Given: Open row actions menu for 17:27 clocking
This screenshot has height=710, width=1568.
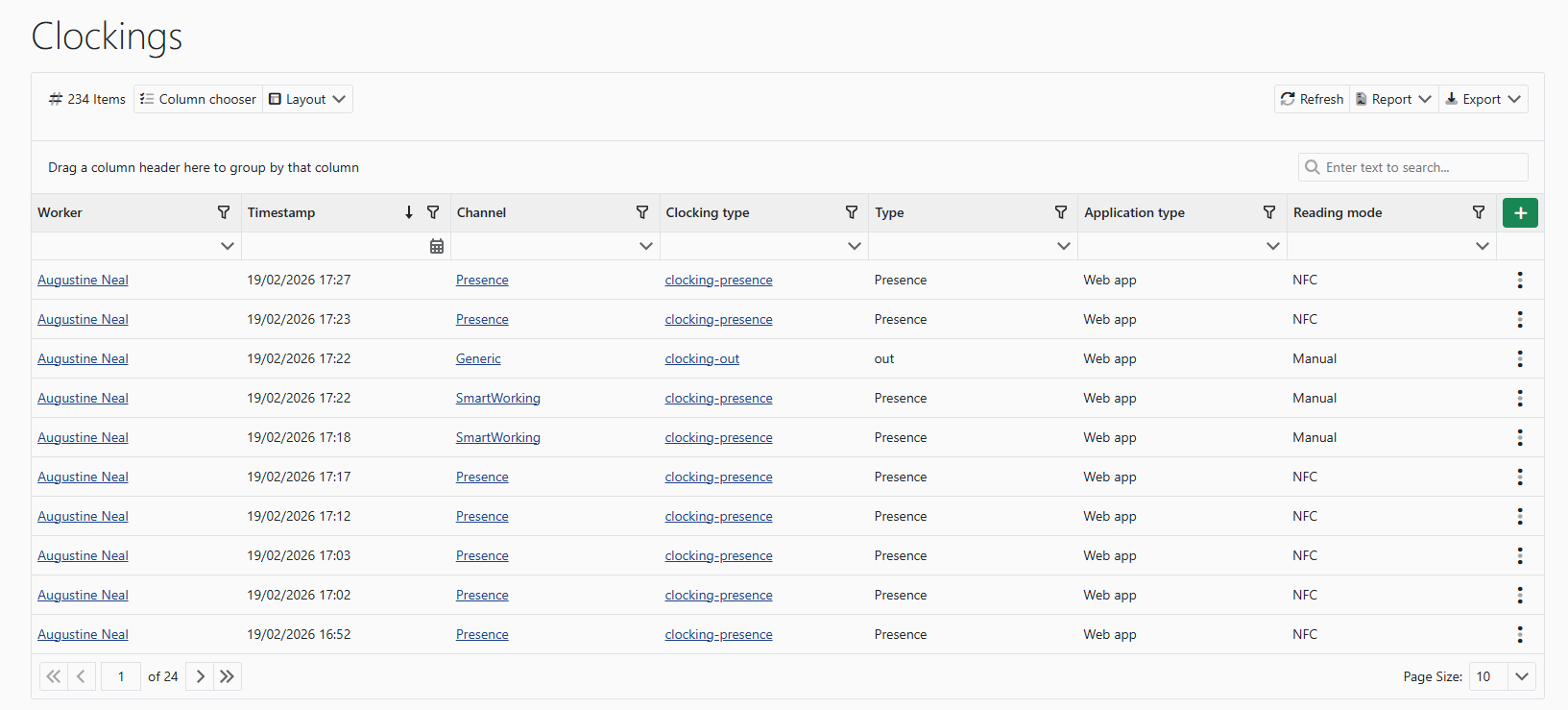Looking at the screenshot, I should coord(1519,280).
